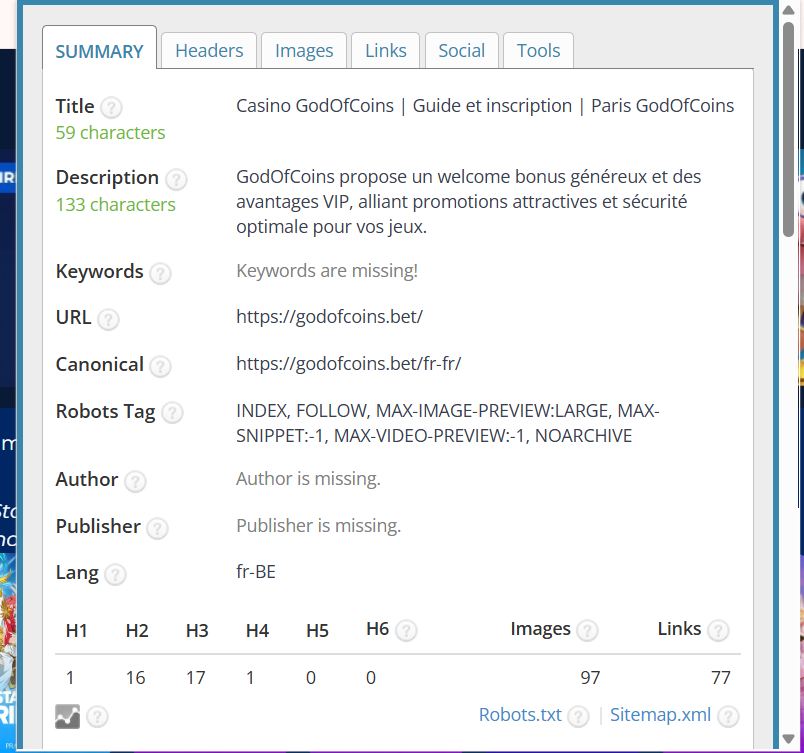Click the 'Author is missing.' message
Image resolution: width=804 pixels, height=753 pixels.
pyautogui.click(x=308, y=479)
